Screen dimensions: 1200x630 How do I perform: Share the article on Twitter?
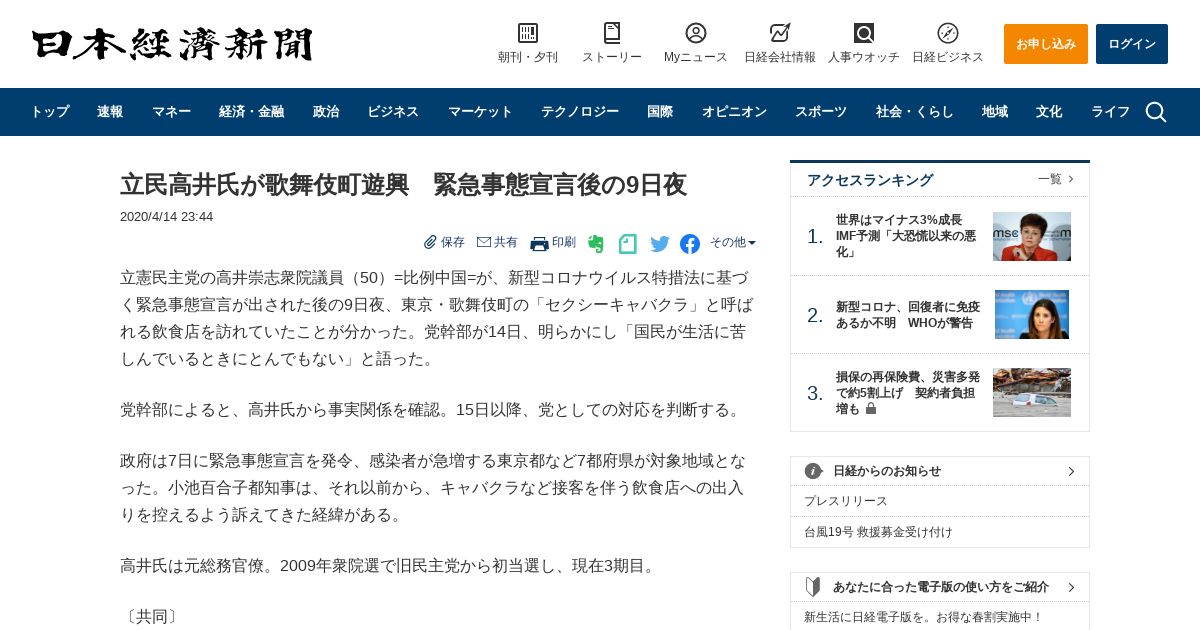tap(660, 243)
